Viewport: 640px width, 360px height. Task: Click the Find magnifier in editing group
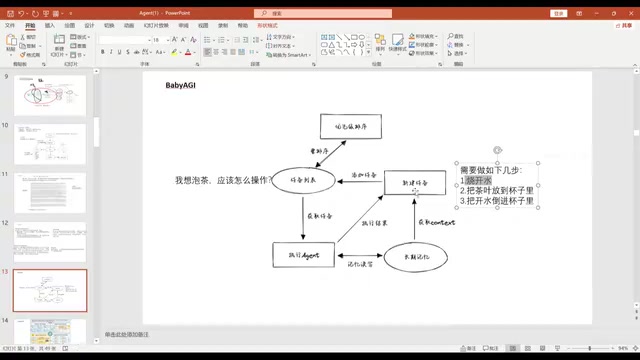456,36
